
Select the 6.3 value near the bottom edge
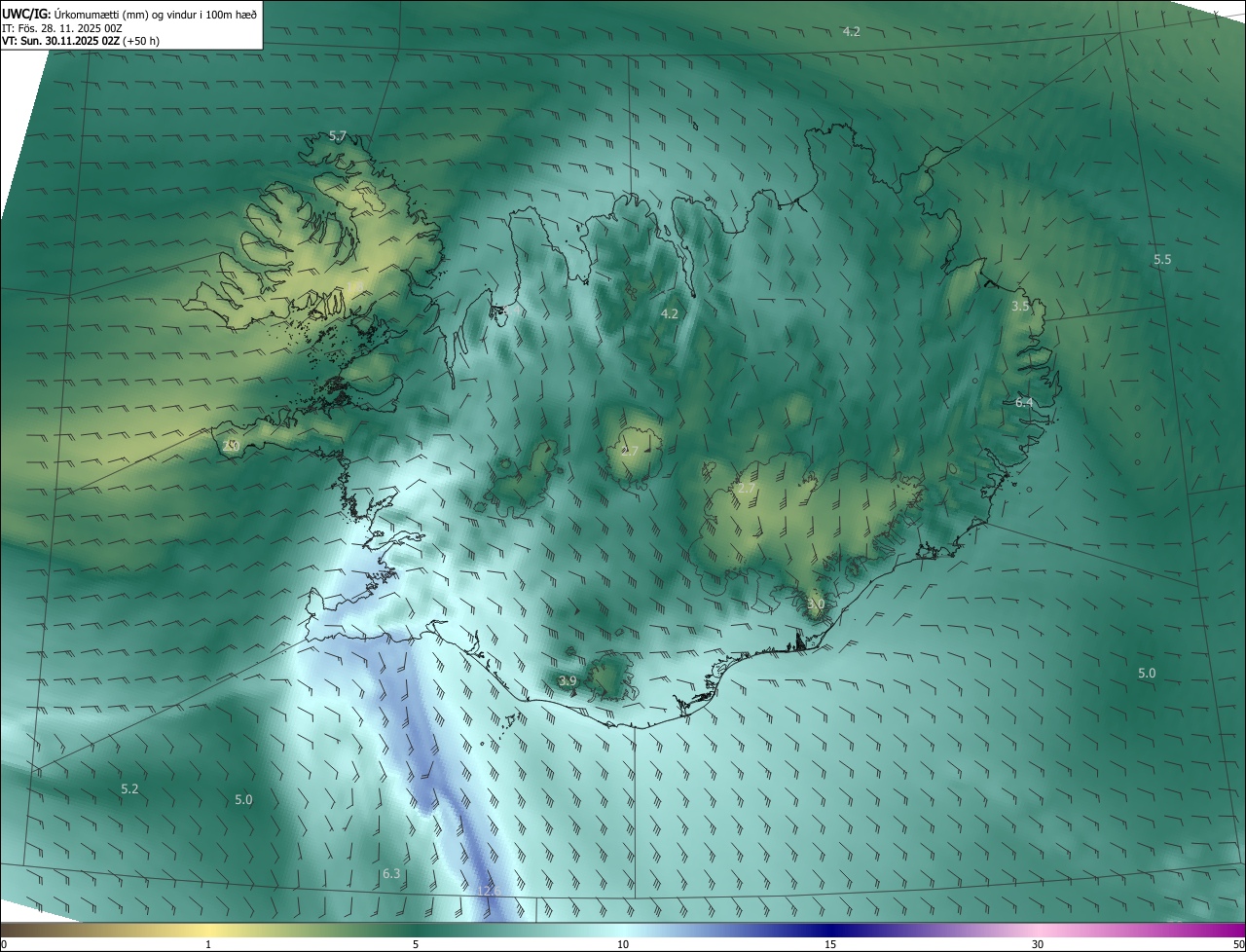pyautogui.click(x=391, y=873)
